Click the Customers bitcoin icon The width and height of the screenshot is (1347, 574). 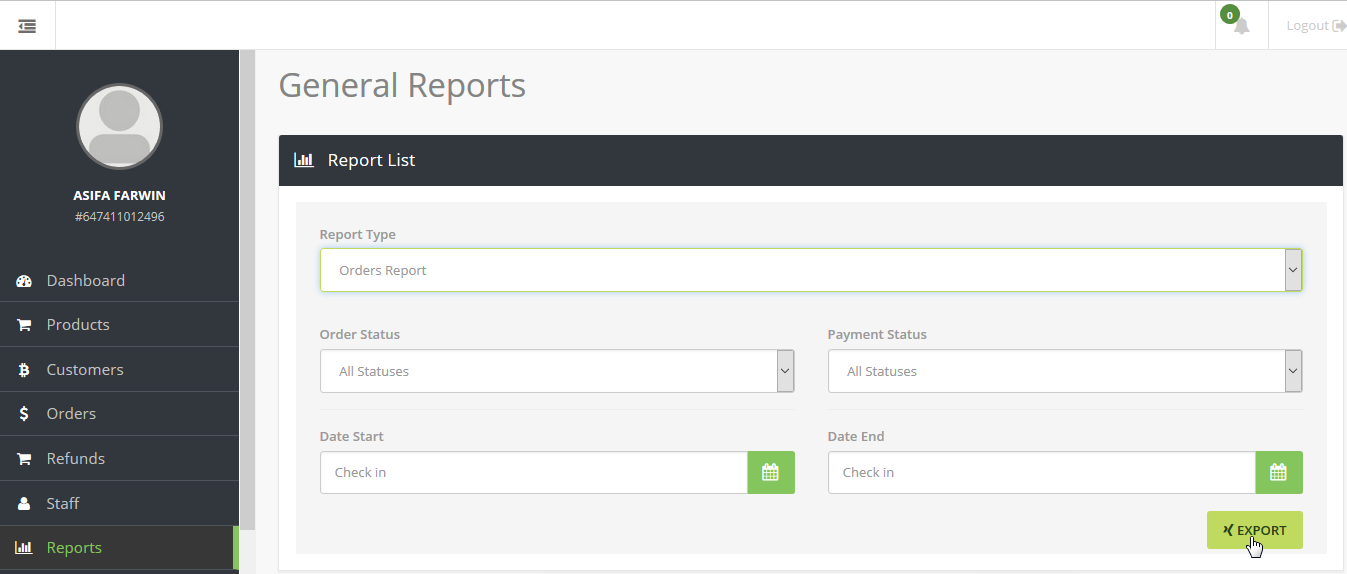point(24,370)
